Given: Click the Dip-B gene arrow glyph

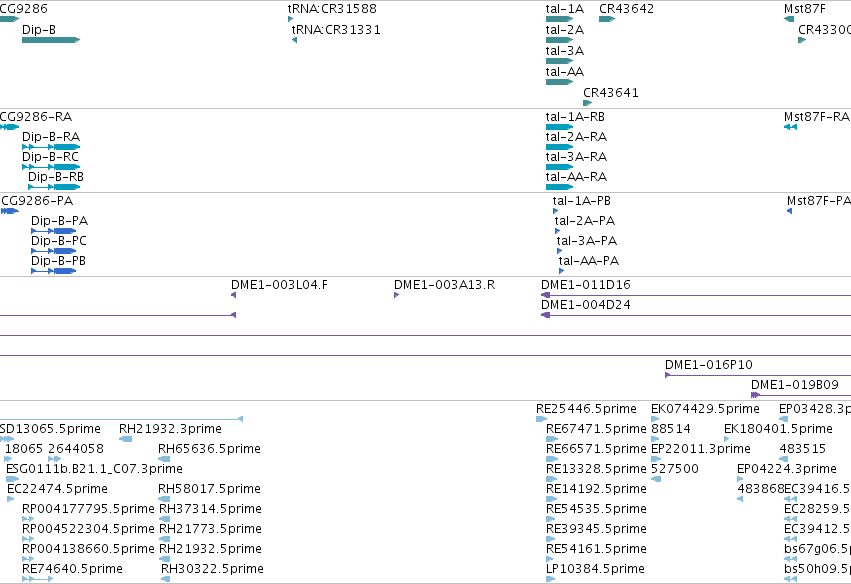Looking at the screenshot, I should click(51, 40).
